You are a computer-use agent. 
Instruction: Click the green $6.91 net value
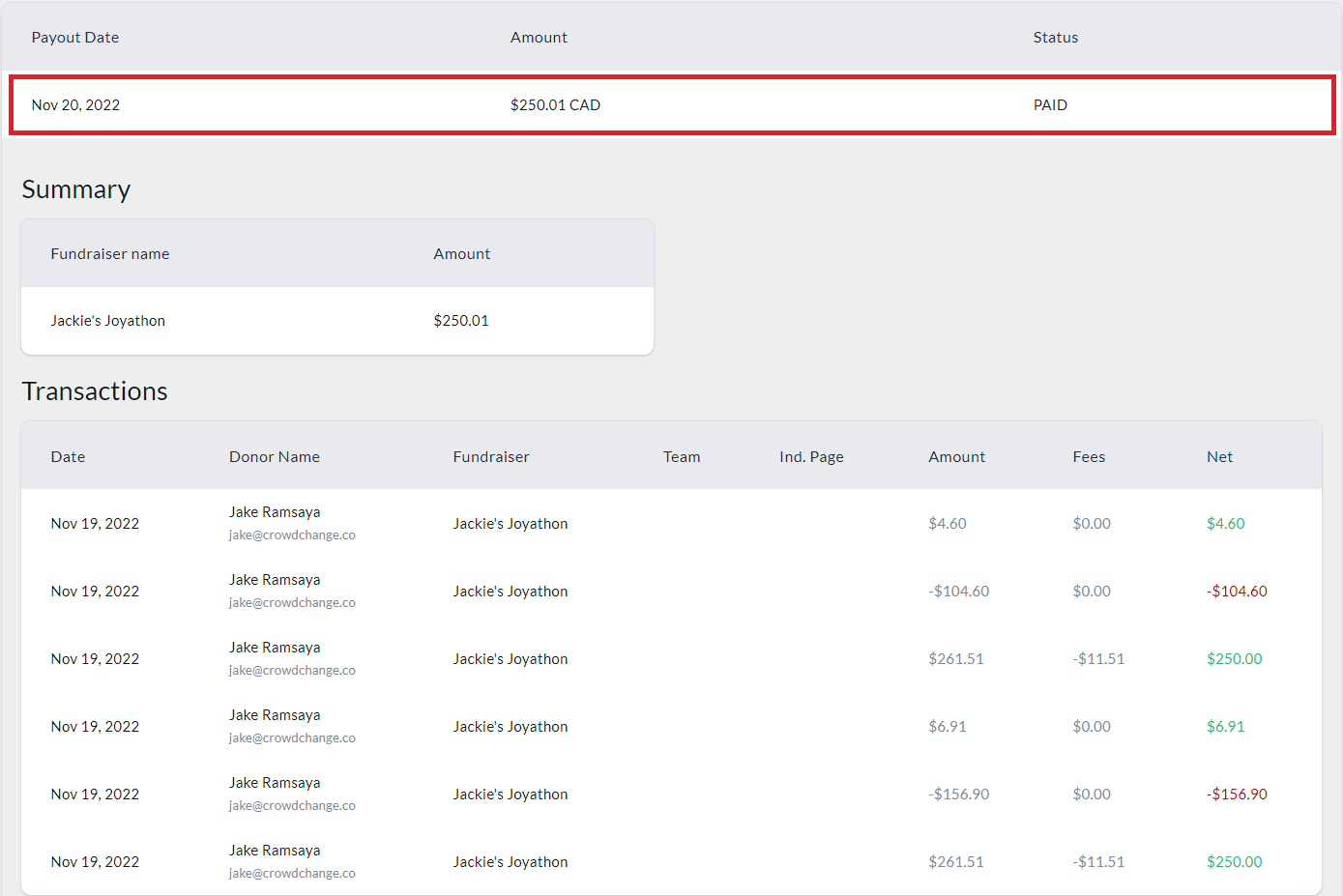coord(1225,727)
